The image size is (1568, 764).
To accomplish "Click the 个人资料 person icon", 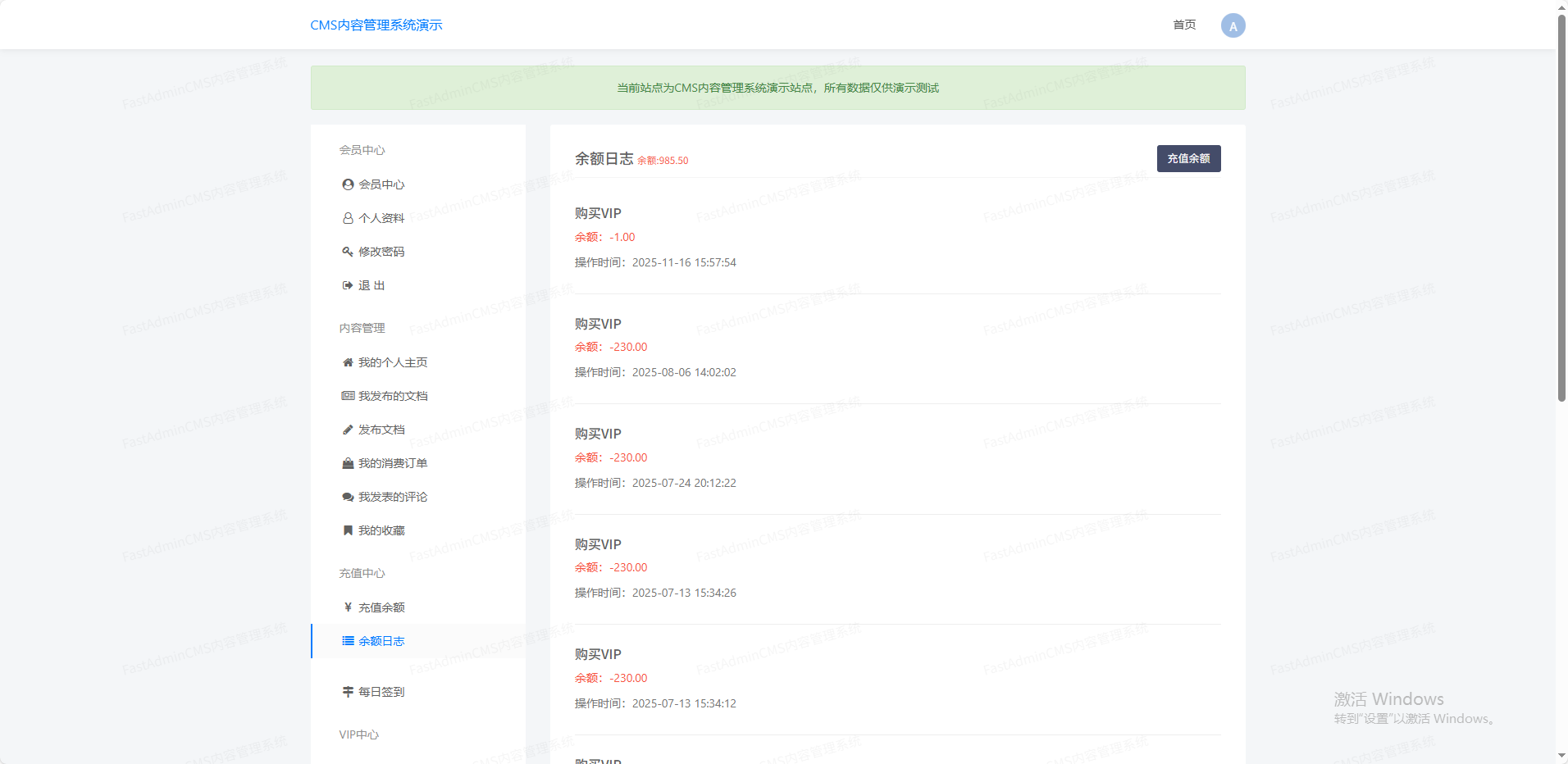I will tap(348, 218).
